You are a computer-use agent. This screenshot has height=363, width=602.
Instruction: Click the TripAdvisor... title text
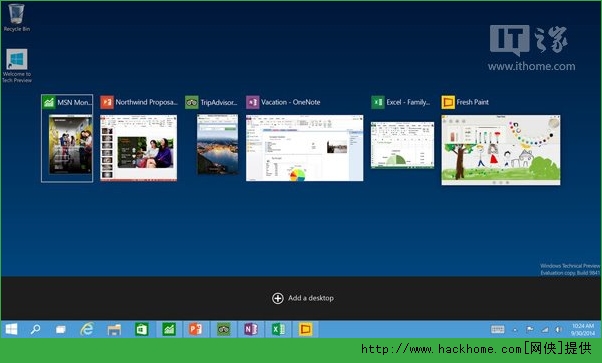[219, 103]
